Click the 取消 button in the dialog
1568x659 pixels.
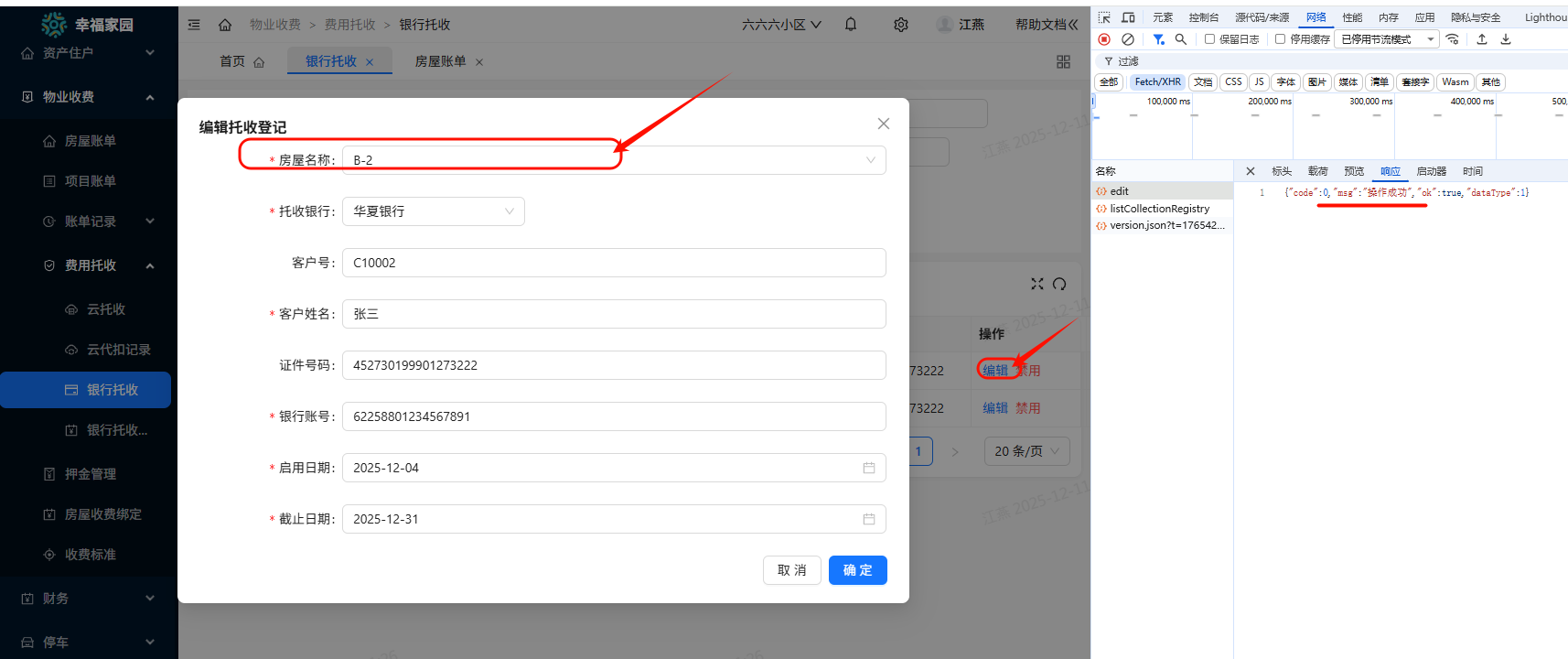[x=791, y=570]
